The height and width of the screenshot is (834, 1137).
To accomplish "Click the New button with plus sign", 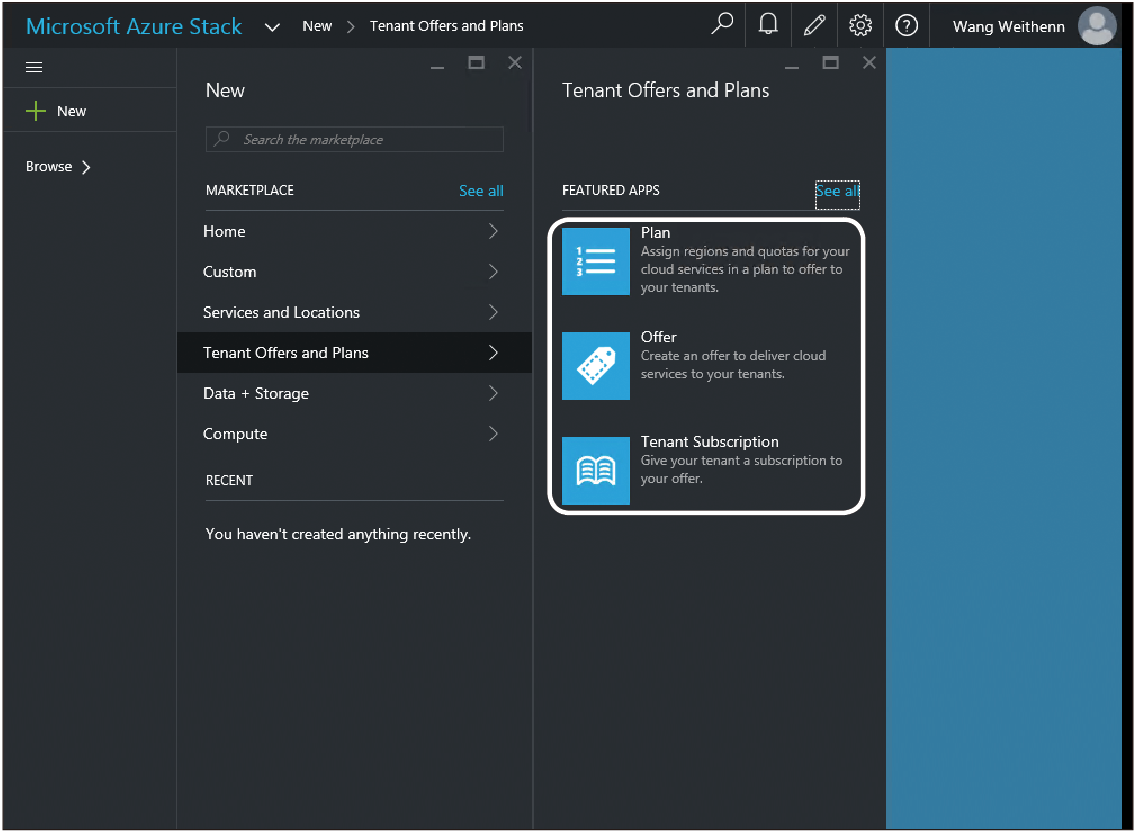I will pyautogui.click(x=57, y=111).
